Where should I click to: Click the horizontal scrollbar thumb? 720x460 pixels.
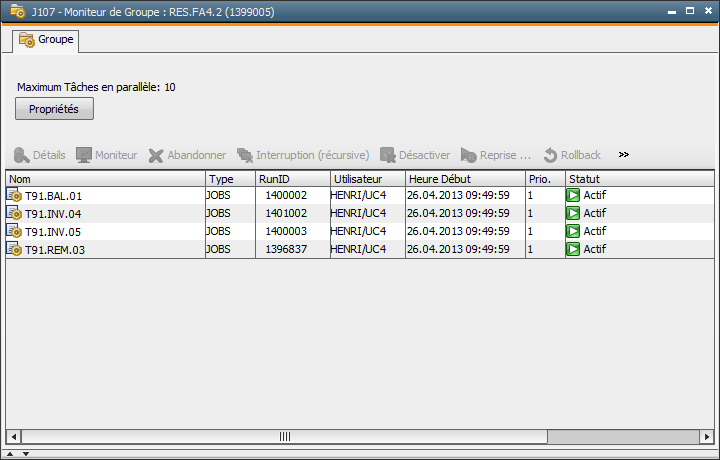coord(284,437)
